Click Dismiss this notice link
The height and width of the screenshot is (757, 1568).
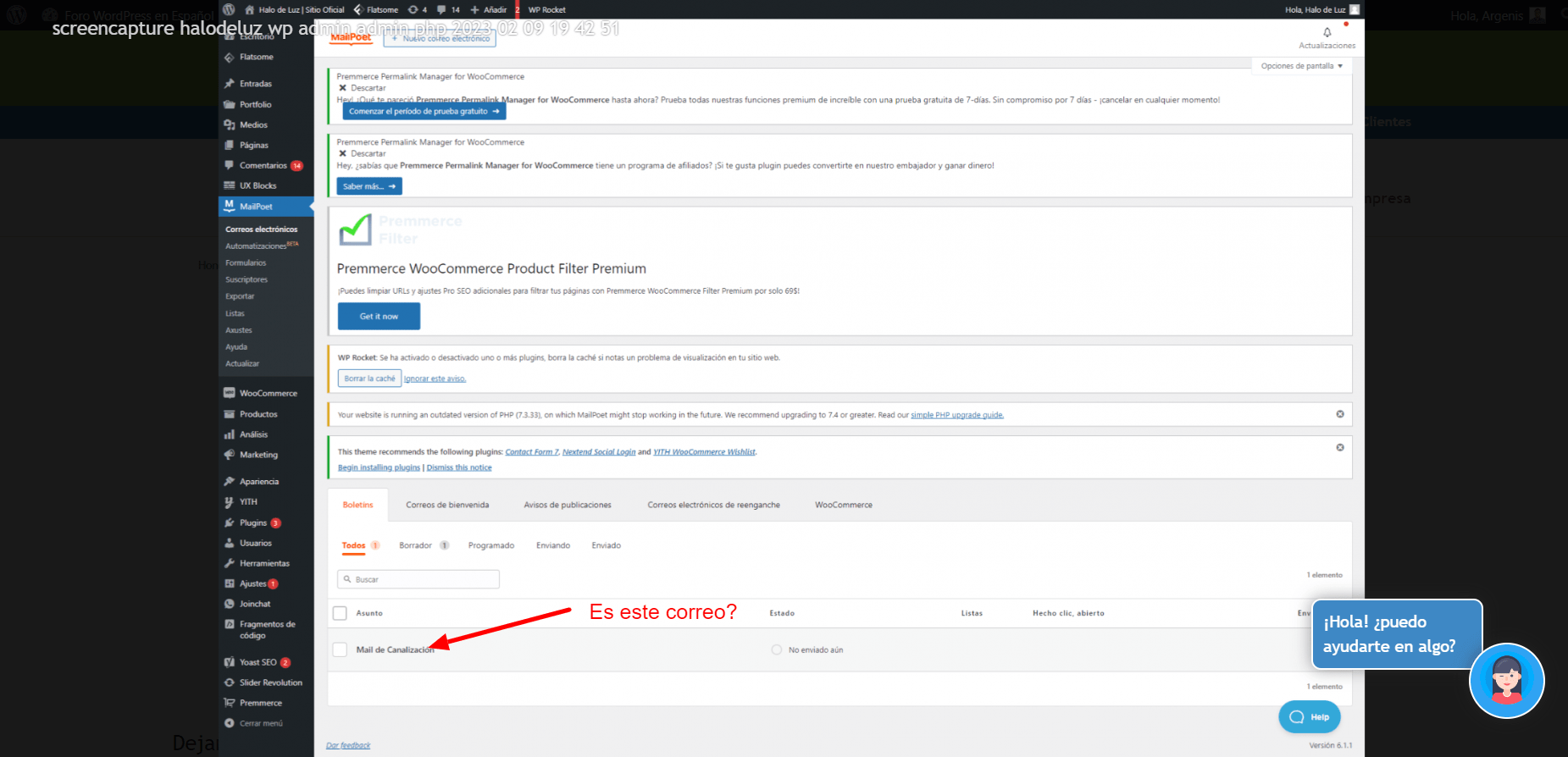(x=459, y=467)
